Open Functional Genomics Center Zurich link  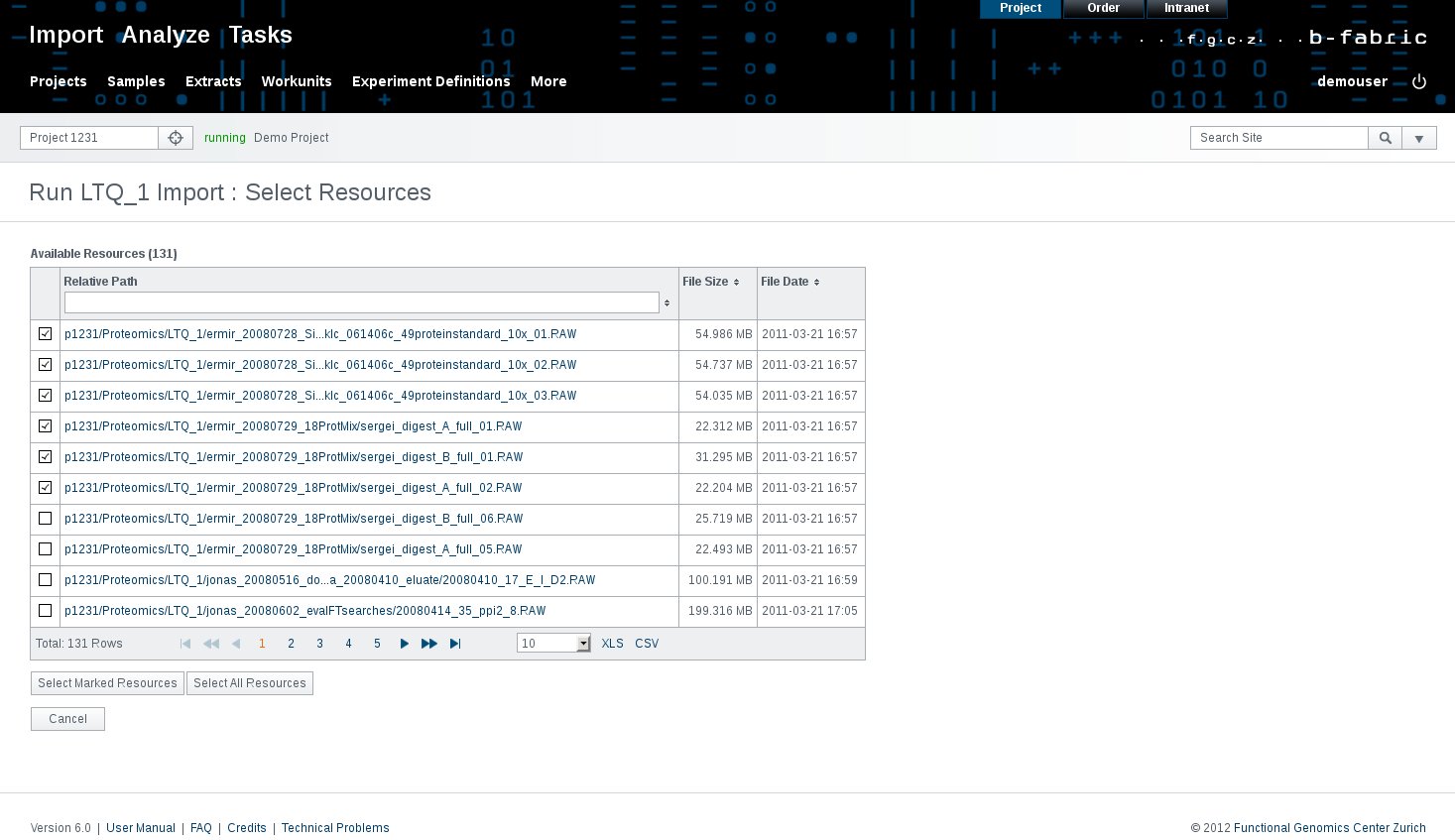tap(1330, 828)
